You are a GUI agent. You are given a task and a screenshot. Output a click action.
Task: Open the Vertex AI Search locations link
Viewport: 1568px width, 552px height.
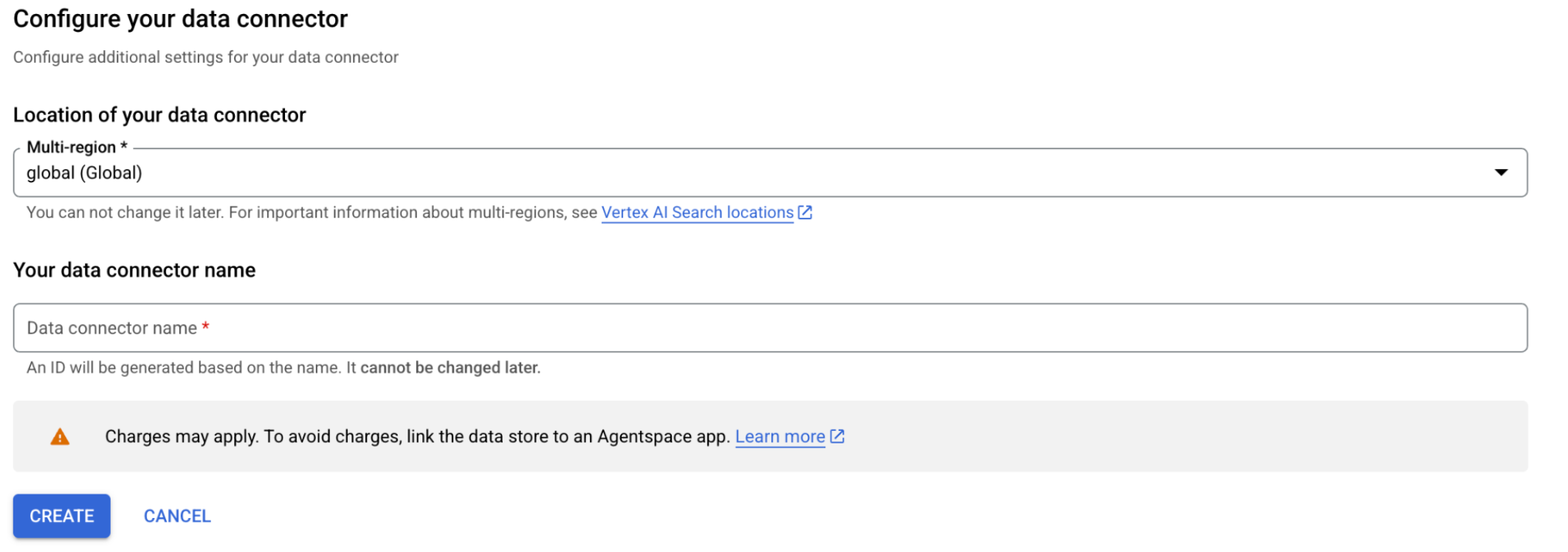pyautogui.click(x=697, y=213)
